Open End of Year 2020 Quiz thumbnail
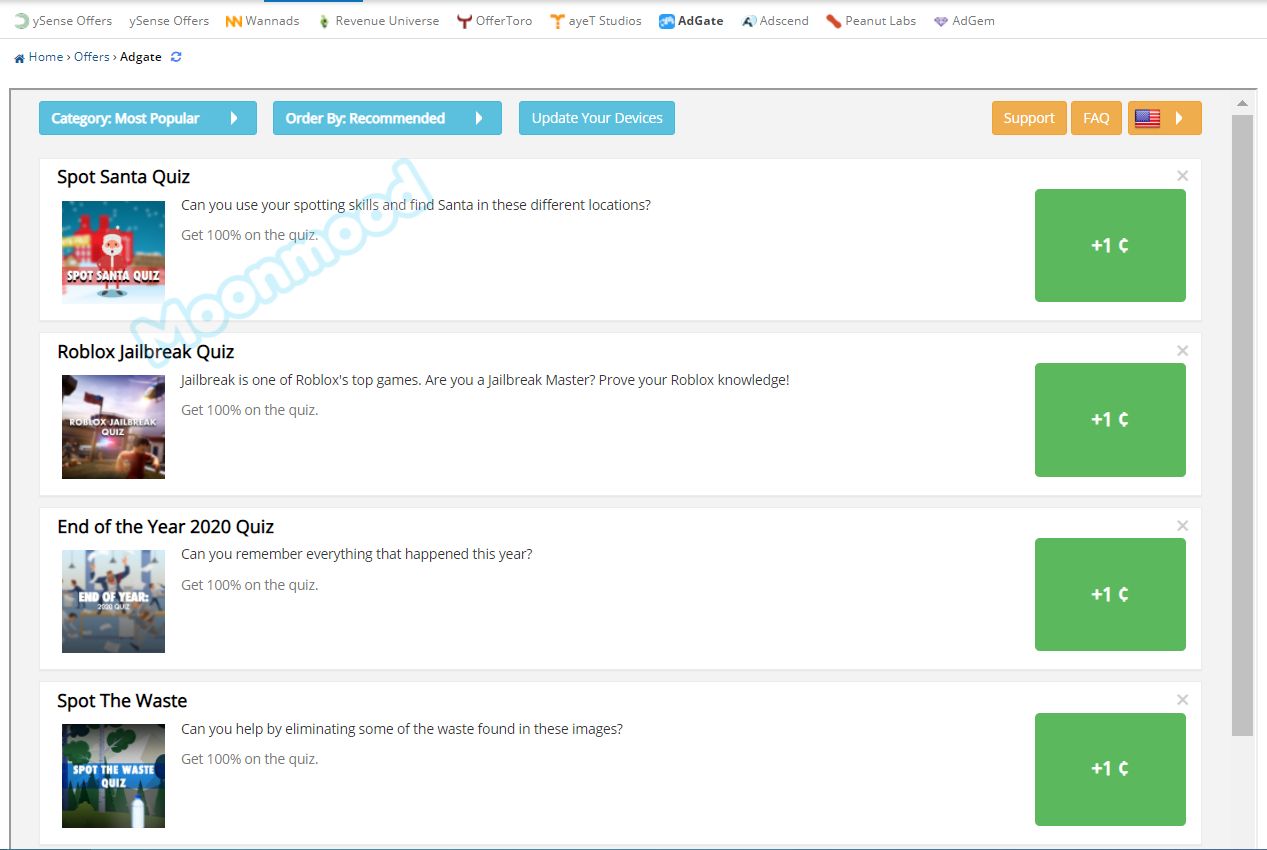 click(x=113, y=601)
